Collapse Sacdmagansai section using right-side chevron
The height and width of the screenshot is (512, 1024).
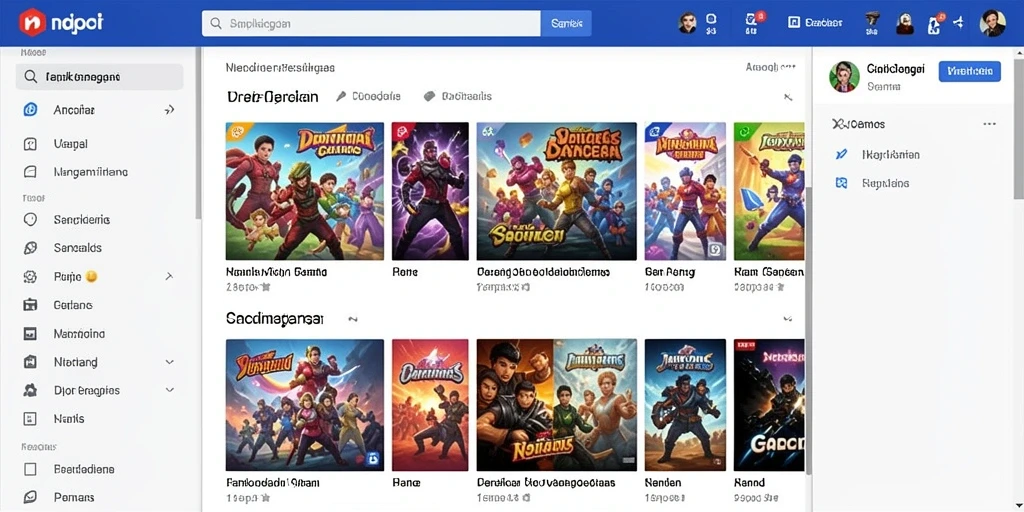[788, 319]
